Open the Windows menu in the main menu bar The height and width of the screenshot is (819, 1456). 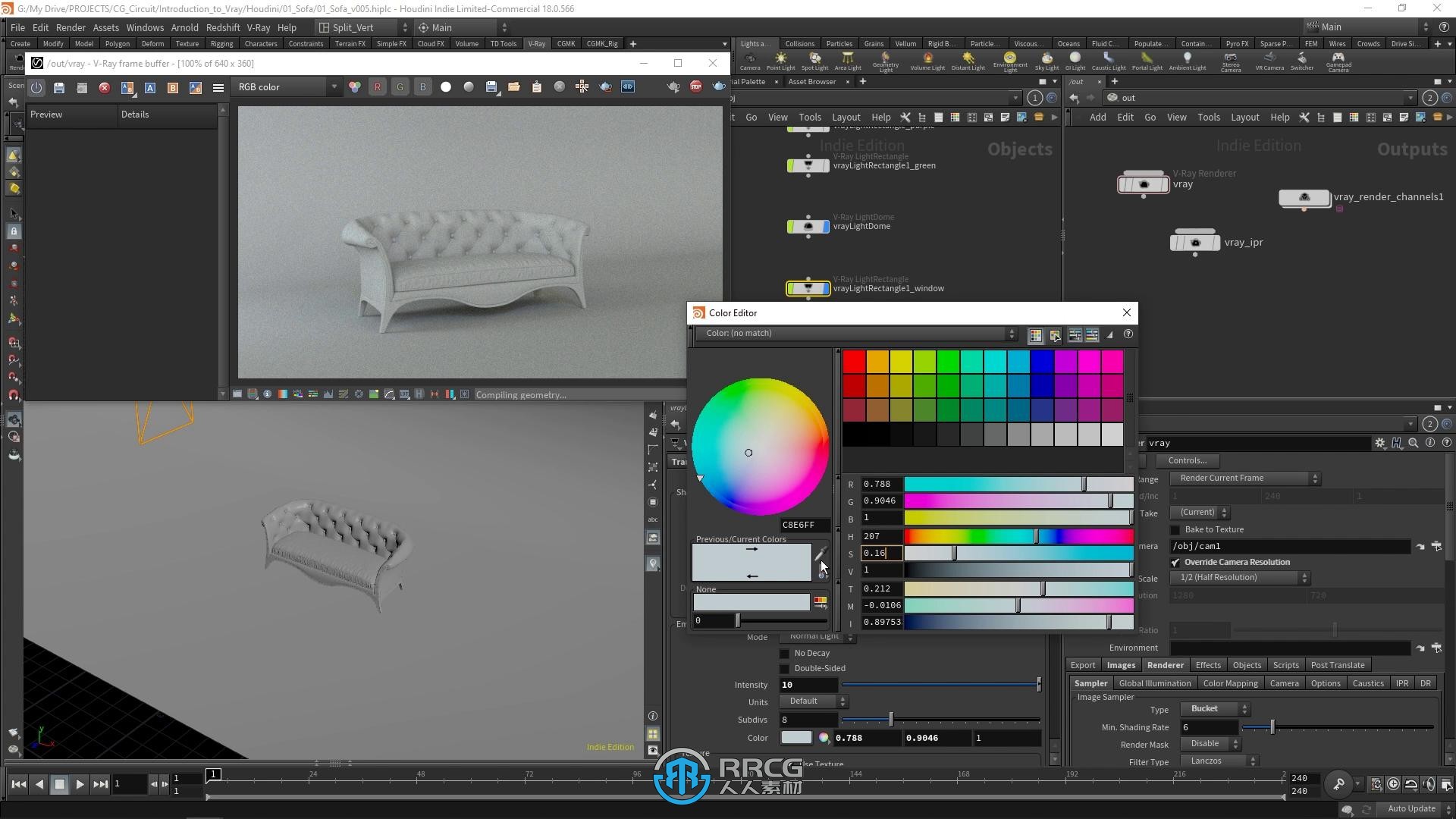coord(145,27)
